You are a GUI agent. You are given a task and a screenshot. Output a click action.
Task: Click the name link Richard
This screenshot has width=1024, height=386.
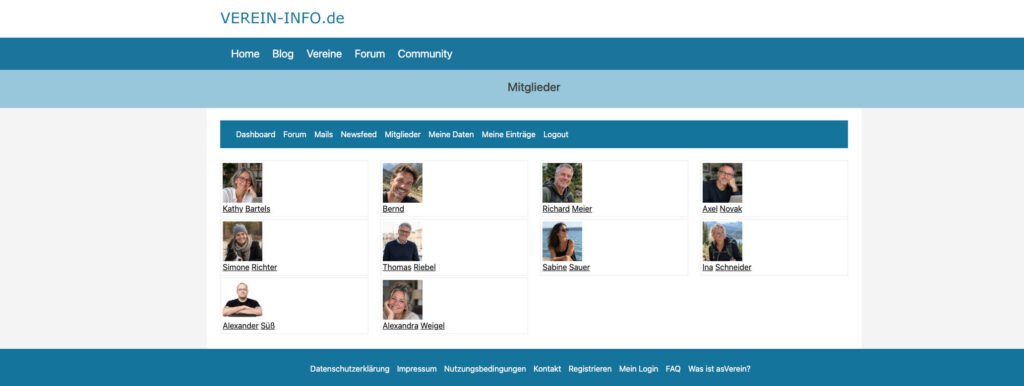tap(556, 209)
